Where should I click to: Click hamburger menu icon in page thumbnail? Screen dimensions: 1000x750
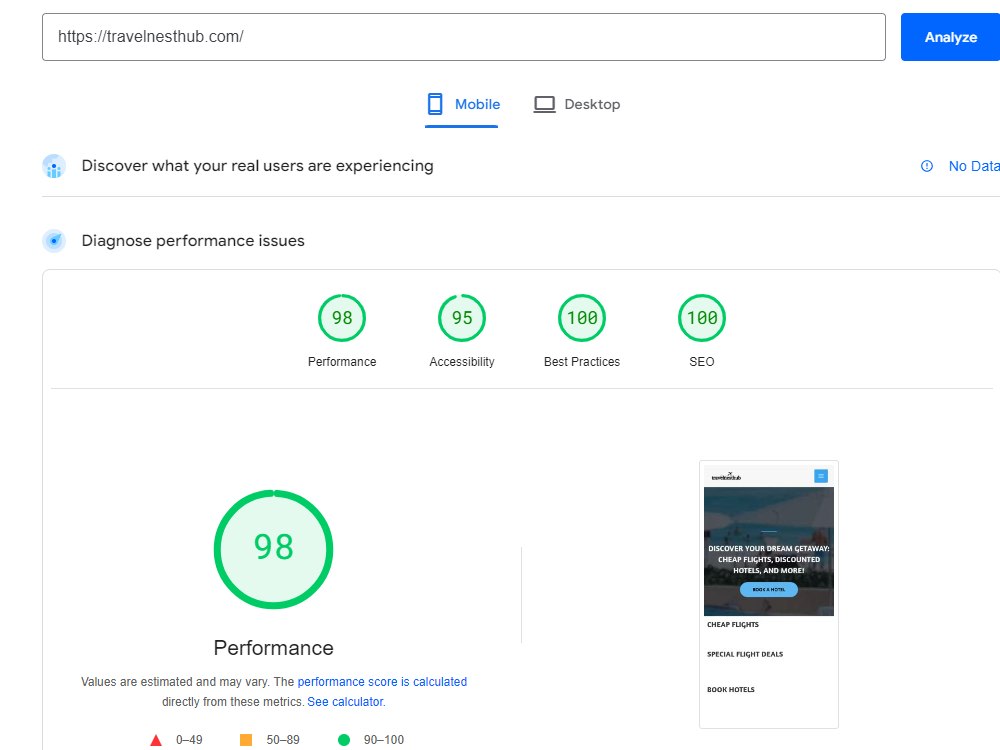click(821, 476)
